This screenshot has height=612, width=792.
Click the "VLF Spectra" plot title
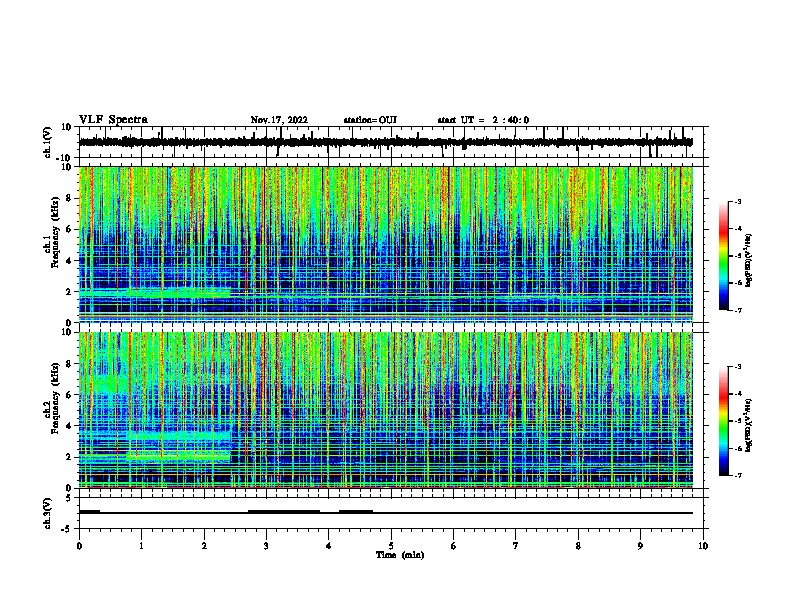(113, 120)
